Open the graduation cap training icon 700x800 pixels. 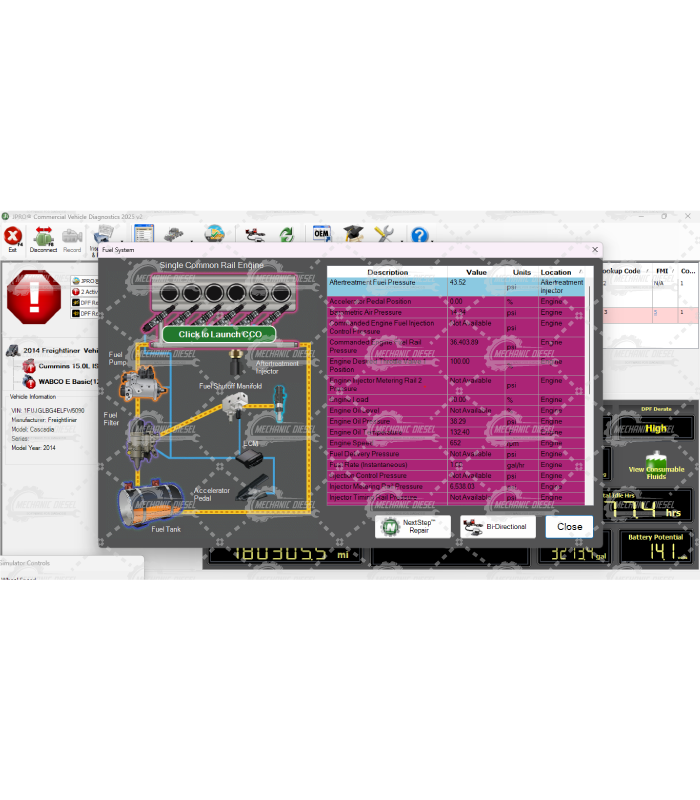[x=353, y=233]
